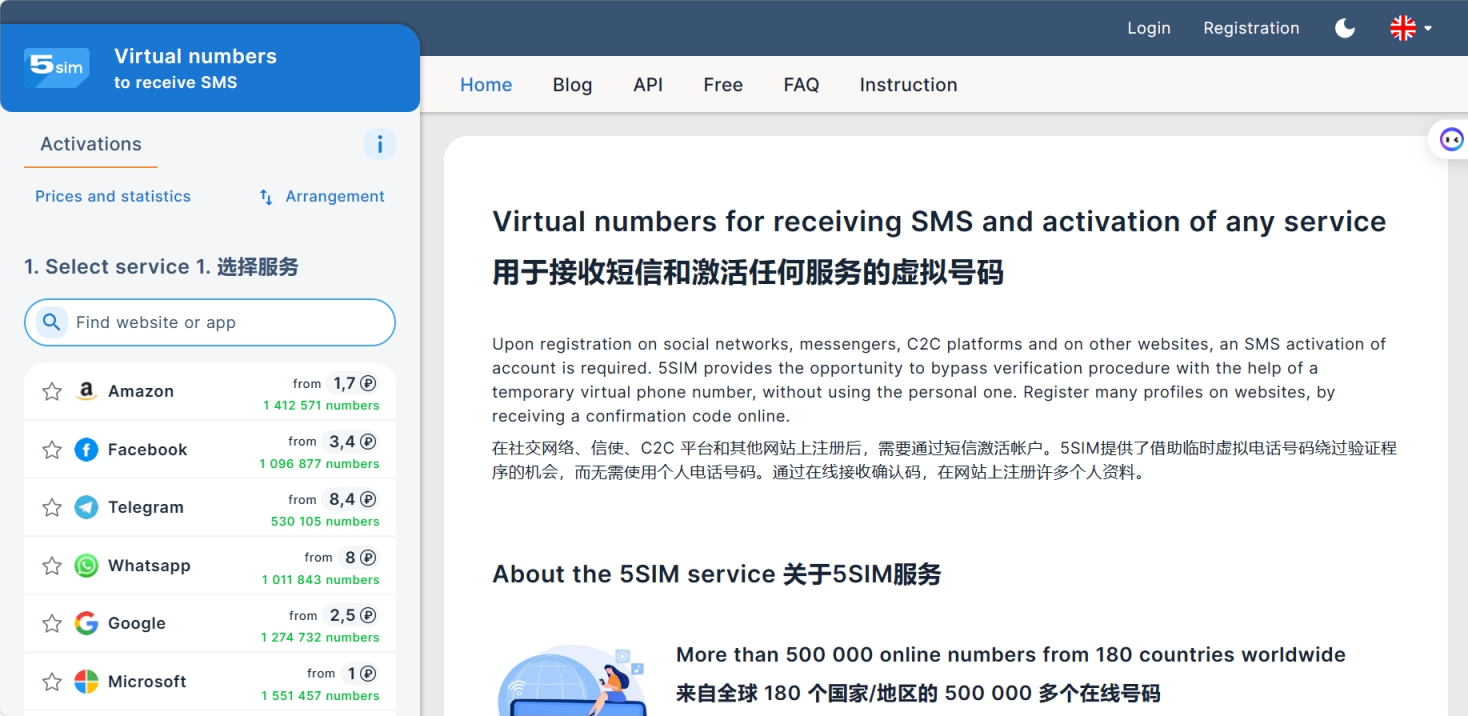This screenshot has width=1468, height=716.
Task: Favorite Amazon by clicking its star
Action: [51, 391]
